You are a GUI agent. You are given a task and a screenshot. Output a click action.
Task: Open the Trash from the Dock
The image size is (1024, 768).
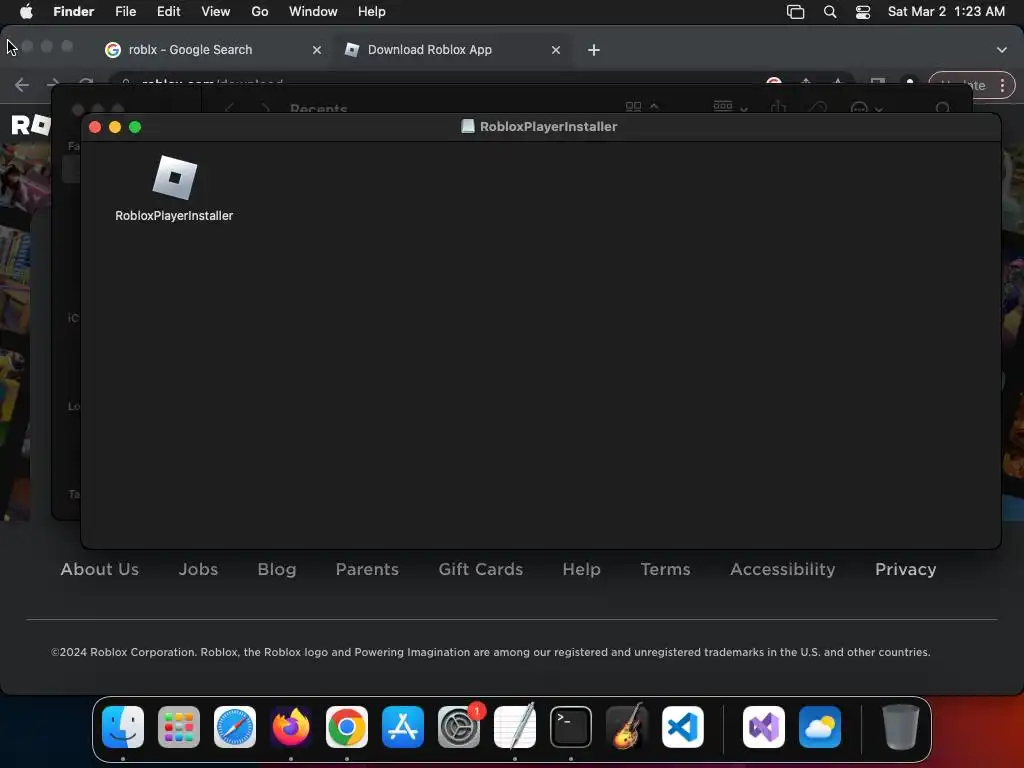pos(901,727)
